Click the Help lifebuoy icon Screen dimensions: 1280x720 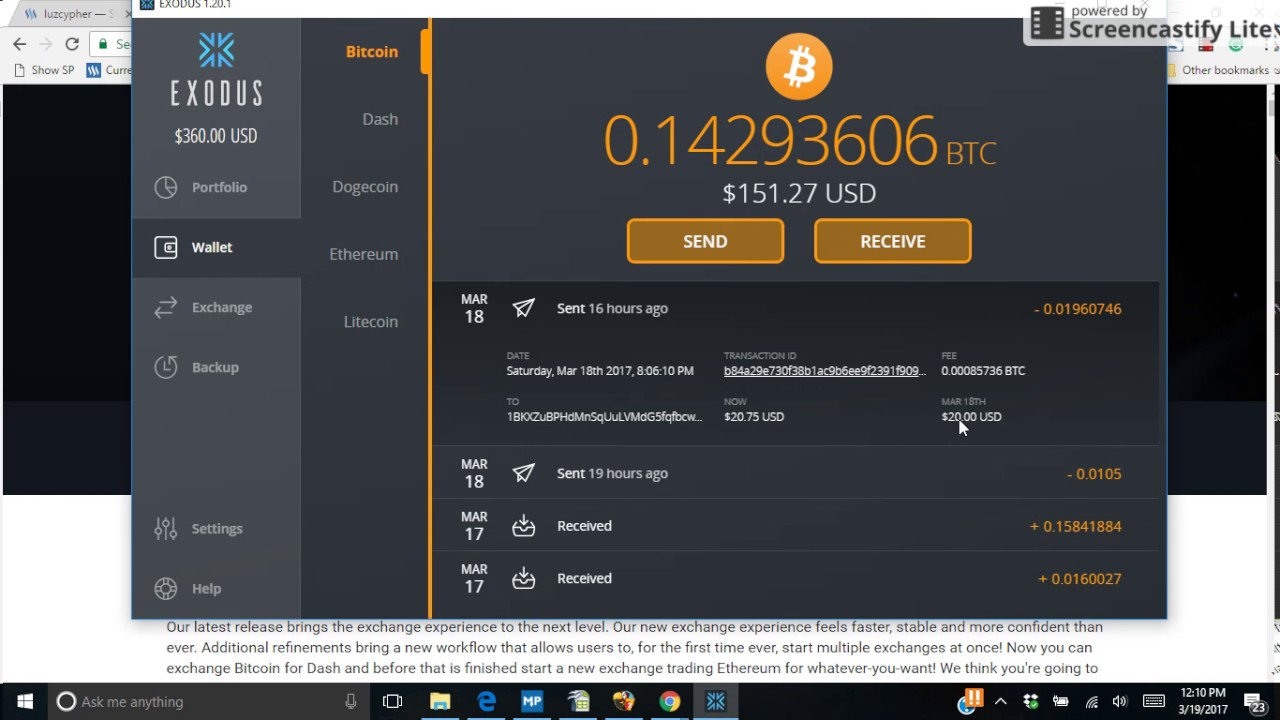pyautogui.click(x=166, y=588)
